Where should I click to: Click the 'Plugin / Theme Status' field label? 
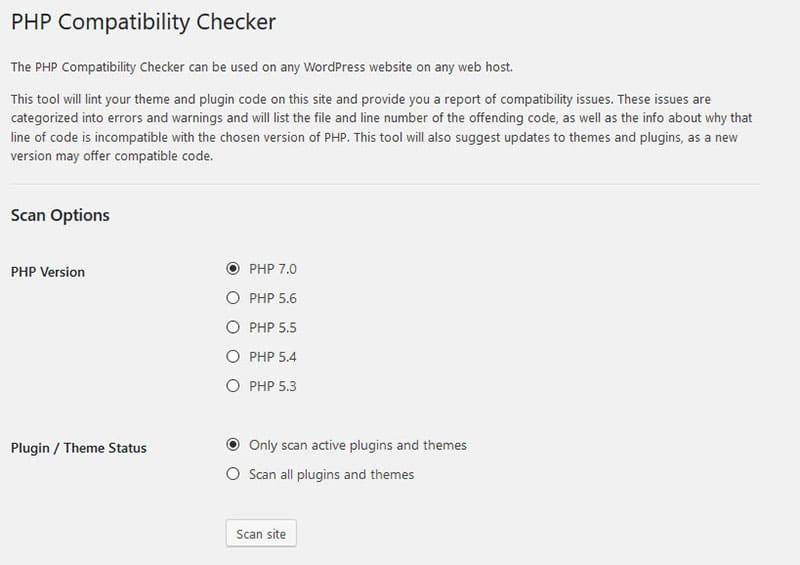point(78,448)
